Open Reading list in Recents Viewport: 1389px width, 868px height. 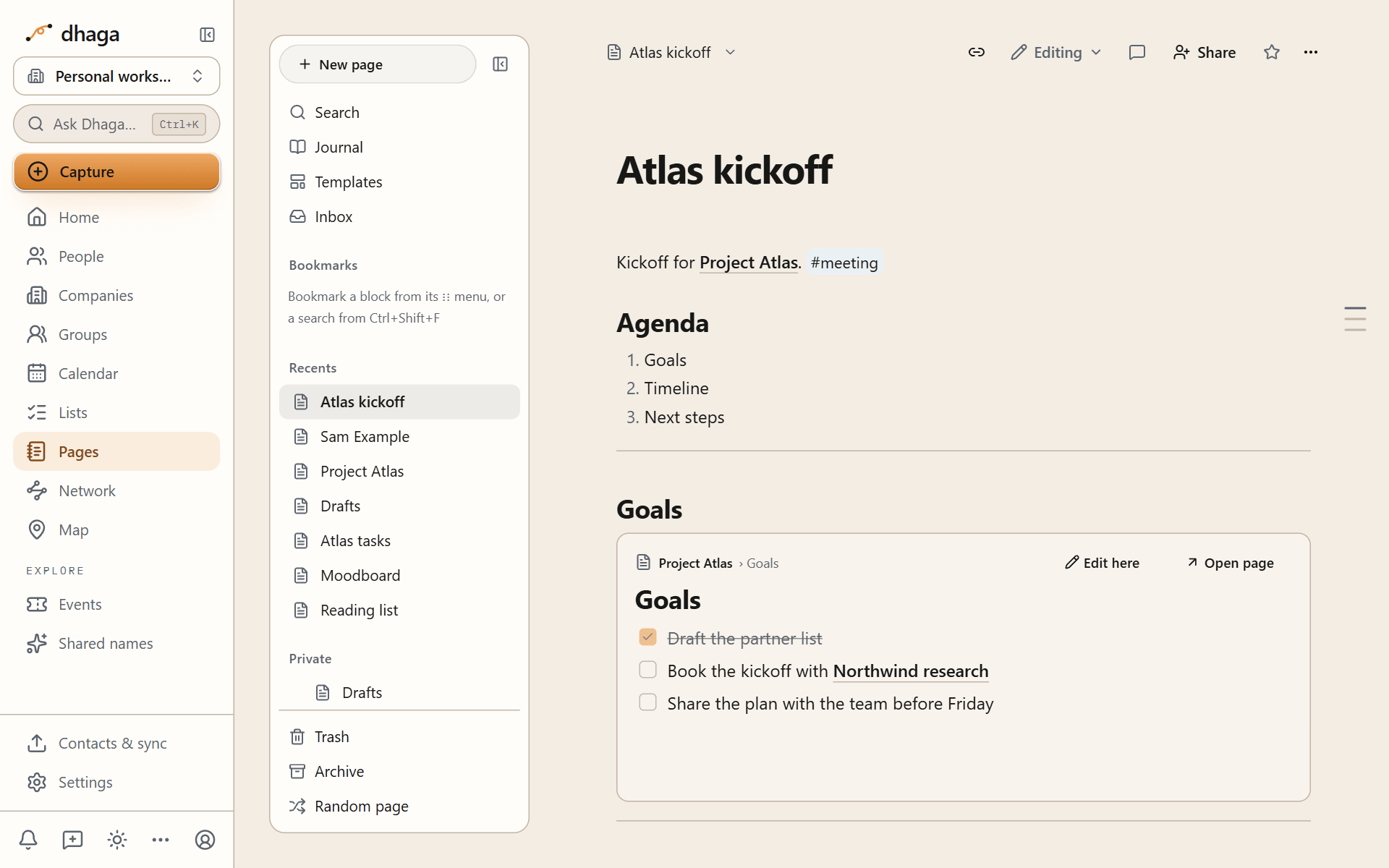(x=399, y=610)
